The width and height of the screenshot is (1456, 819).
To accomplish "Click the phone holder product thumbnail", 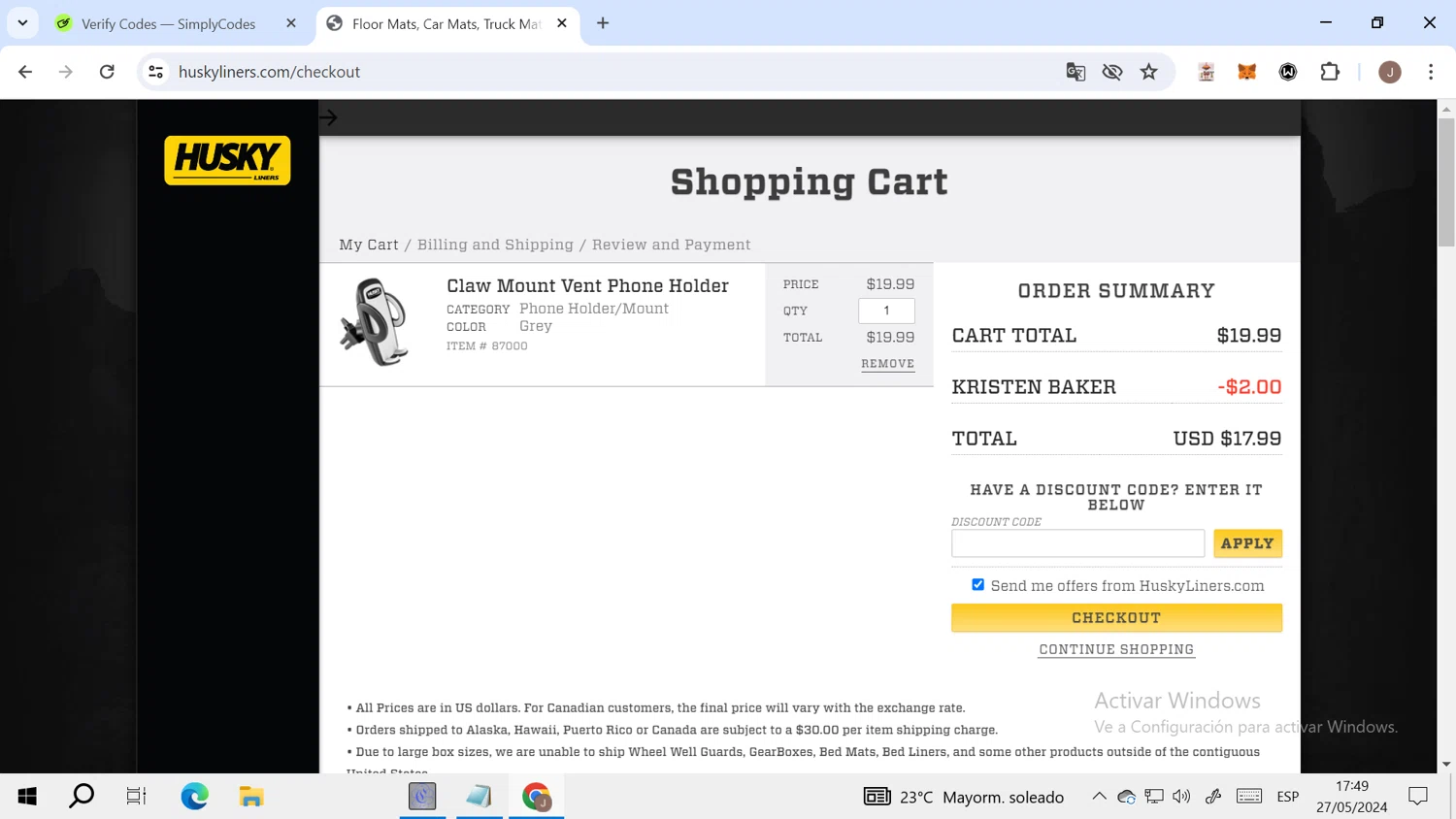I will pyautogui.click(x=375, y=322).
